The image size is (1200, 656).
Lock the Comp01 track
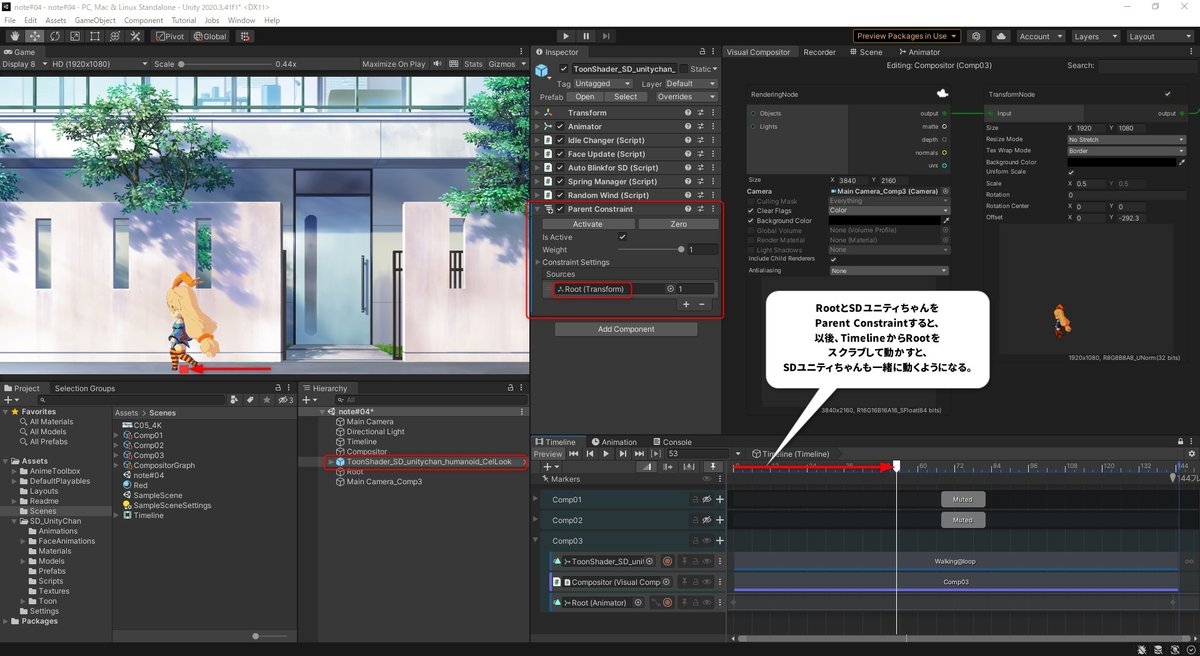[x=695, y=499]
